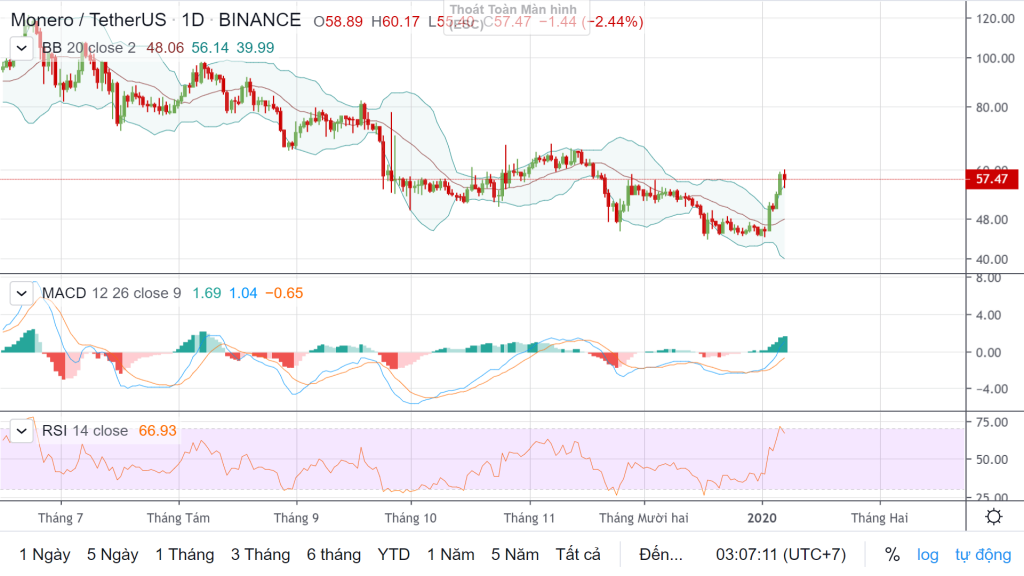Select the '1 Ngày' time range

tap(45, 554)
